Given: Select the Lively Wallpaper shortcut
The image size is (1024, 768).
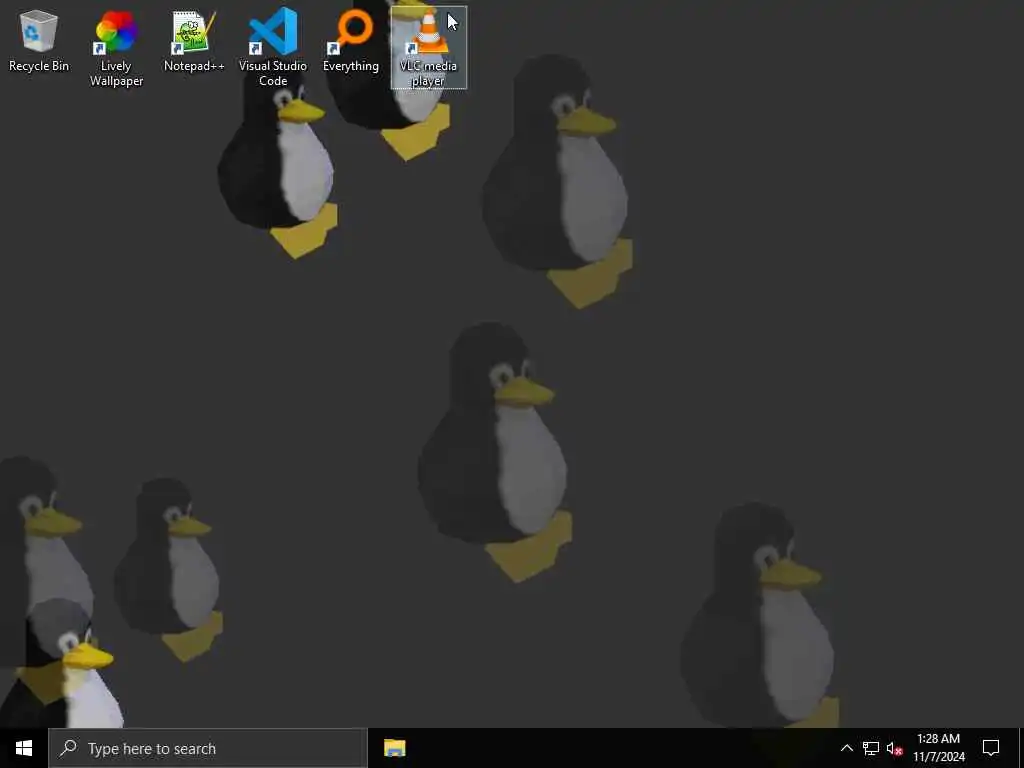Looking at the screenshot, I should (116, 48).
